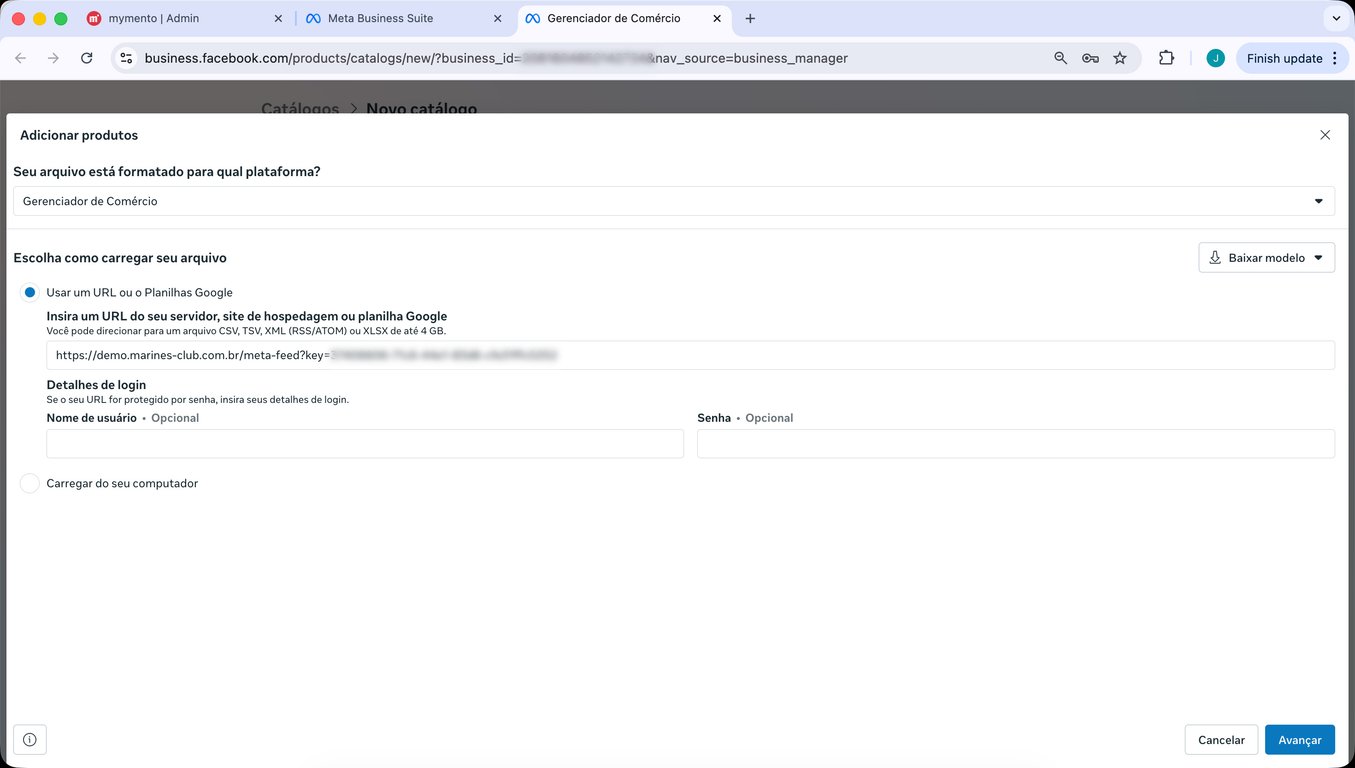Click the browser address bar URL
The width and height of the screenshot is (1355, 768).
click(x=496, y=58)
